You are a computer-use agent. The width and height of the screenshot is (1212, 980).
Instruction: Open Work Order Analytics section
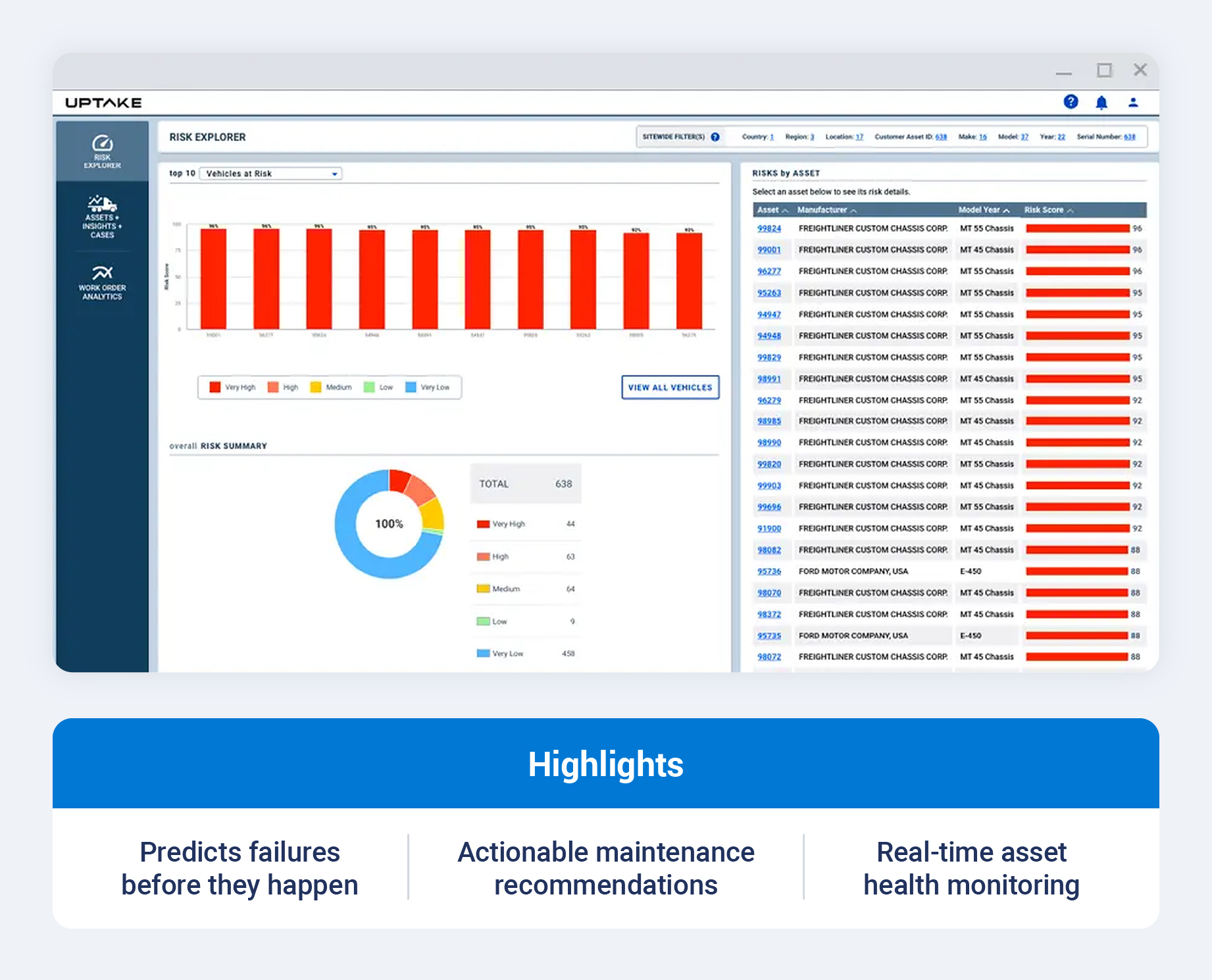pyautogui.click(x=102, y=283)
